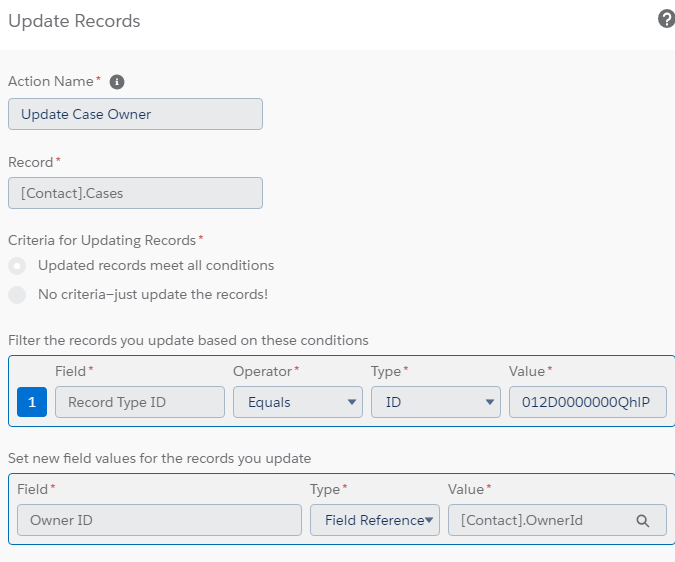Click the 'Set new field values' section label
Viewport: 675px width, 562px height.
[x=159, y=458]
